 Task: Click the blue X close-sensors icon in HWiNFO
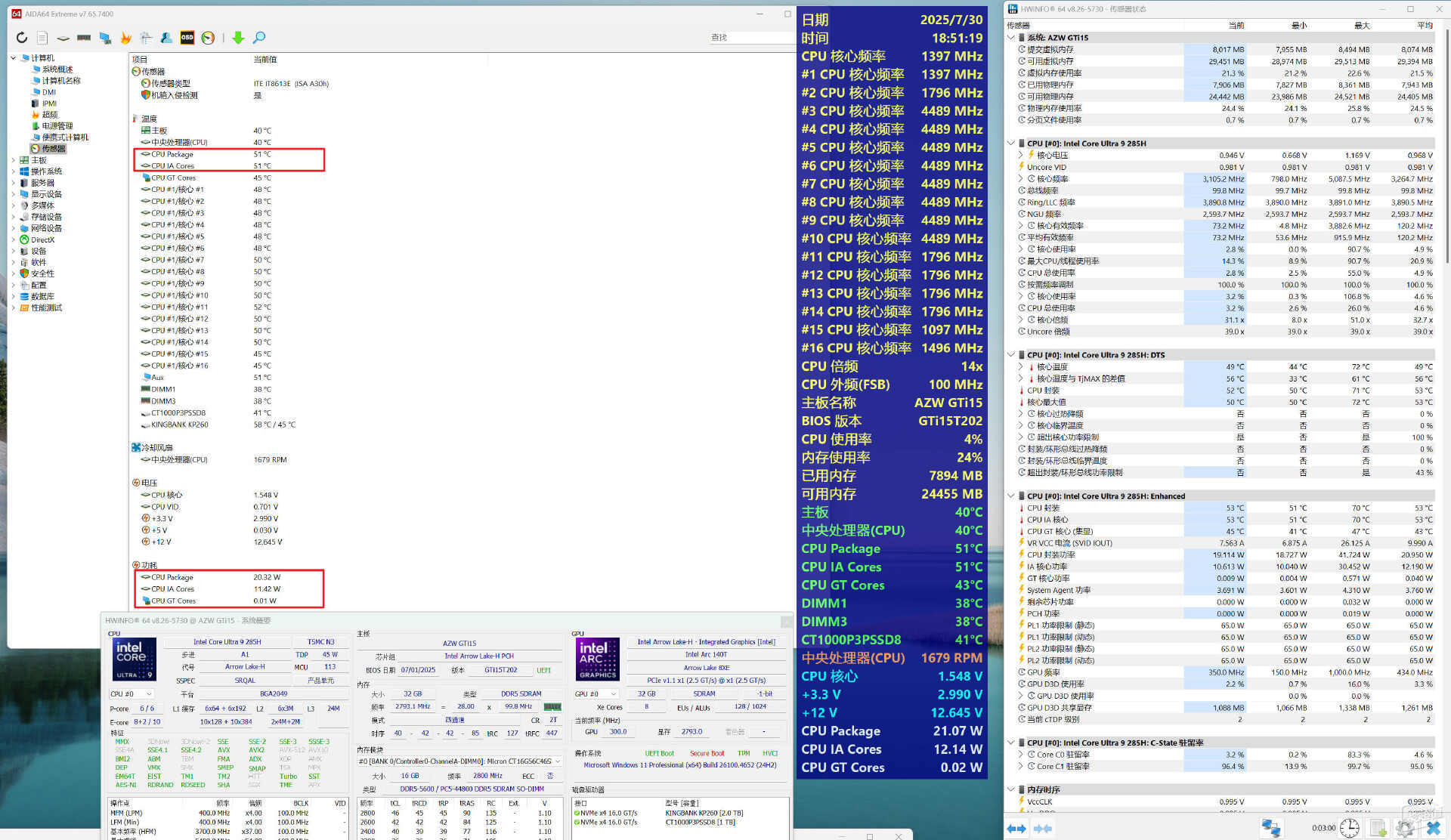click(1433, 829)
